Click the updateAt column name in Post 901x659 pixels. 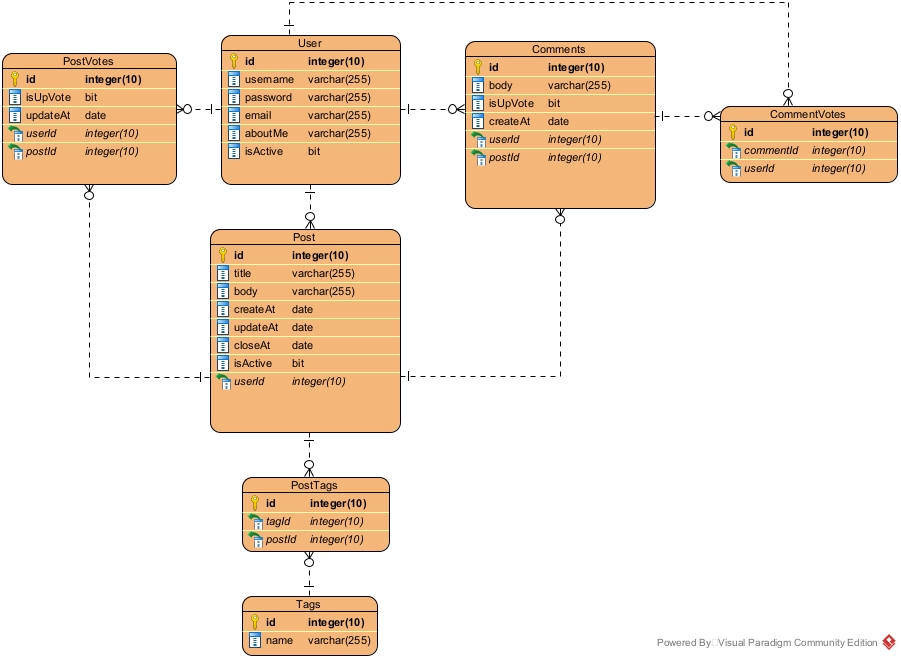(256, 327)
